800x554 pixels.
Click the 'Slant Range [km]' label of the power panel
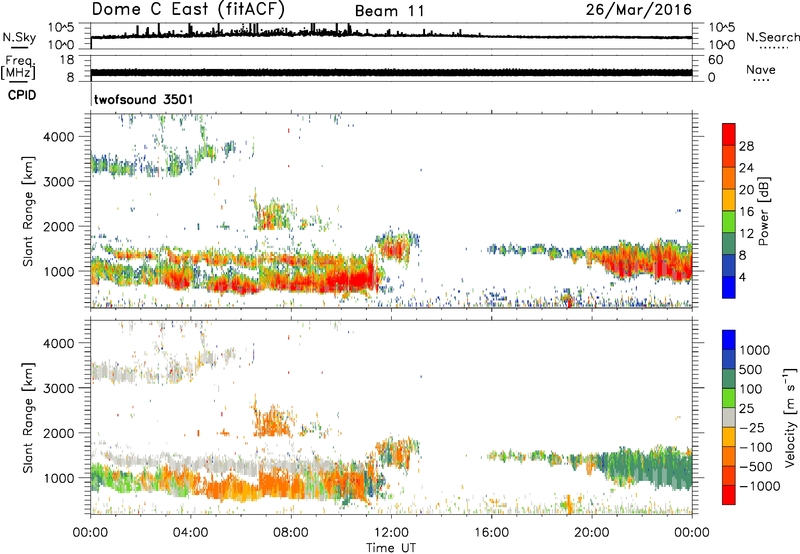tap(28, 211)
